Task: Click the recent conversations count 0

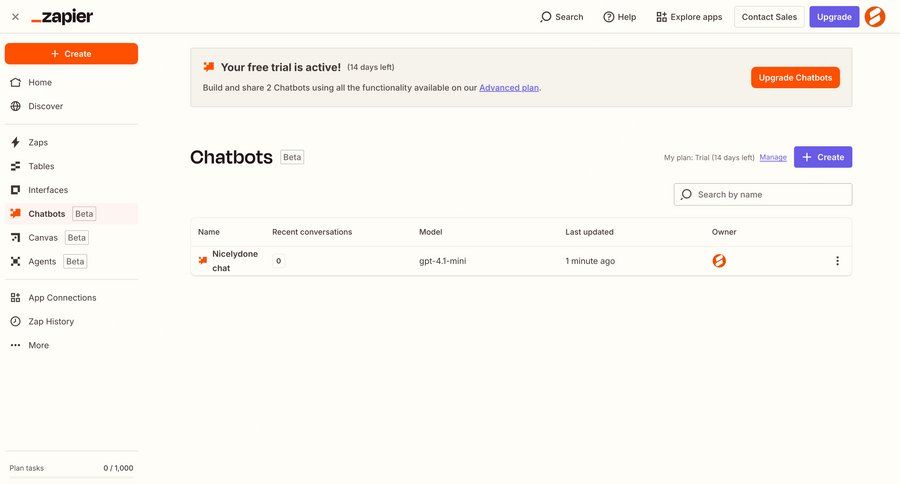Action: pos(278,261)
